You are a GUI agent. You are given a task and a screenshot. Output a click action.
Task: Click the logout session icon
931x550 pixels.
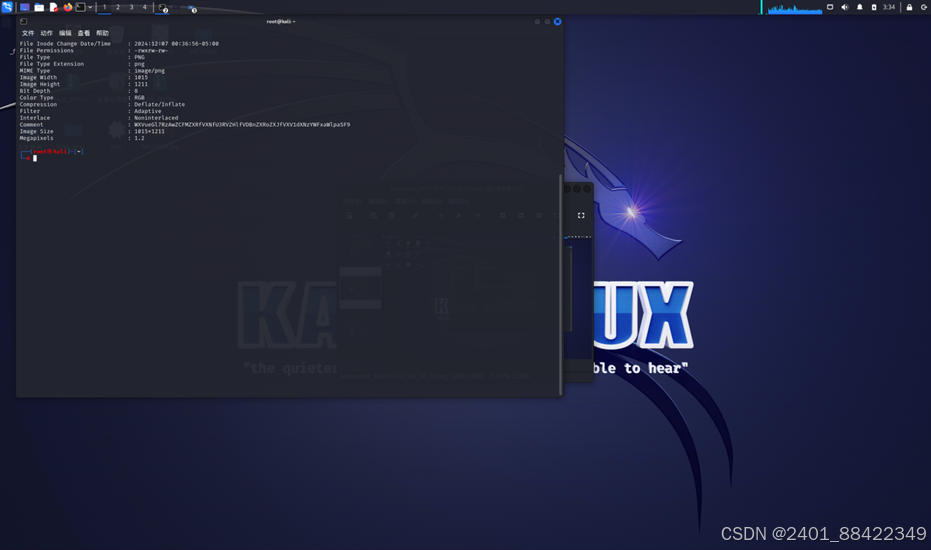tap(924, 7)
